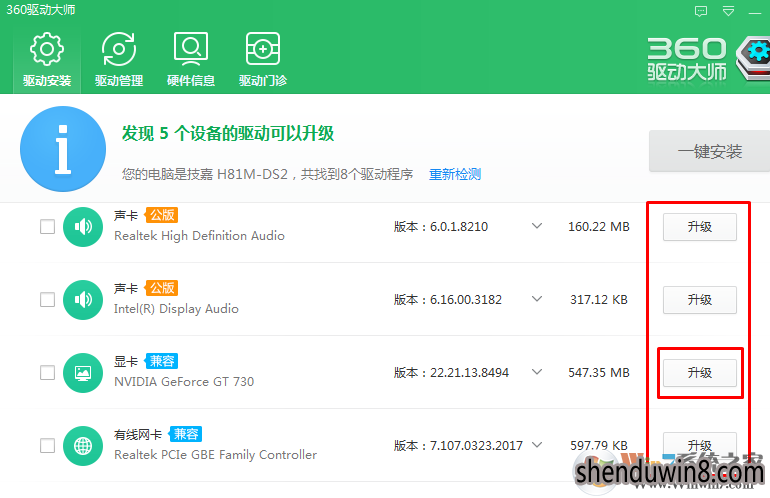Click version text 版本：22.21.13.8494
Image resolution: width=770 pixels, height=498 pixels.
tap(451, 373)
